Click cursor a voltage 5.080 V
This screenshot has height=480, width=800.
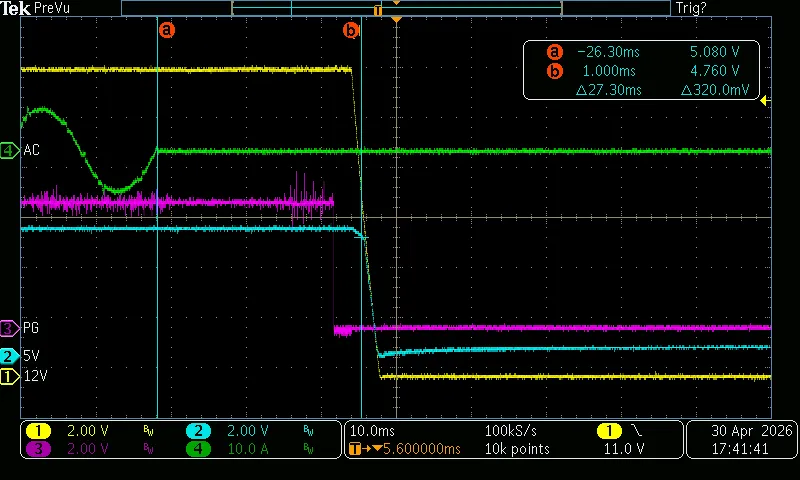[x=714, y=52]
